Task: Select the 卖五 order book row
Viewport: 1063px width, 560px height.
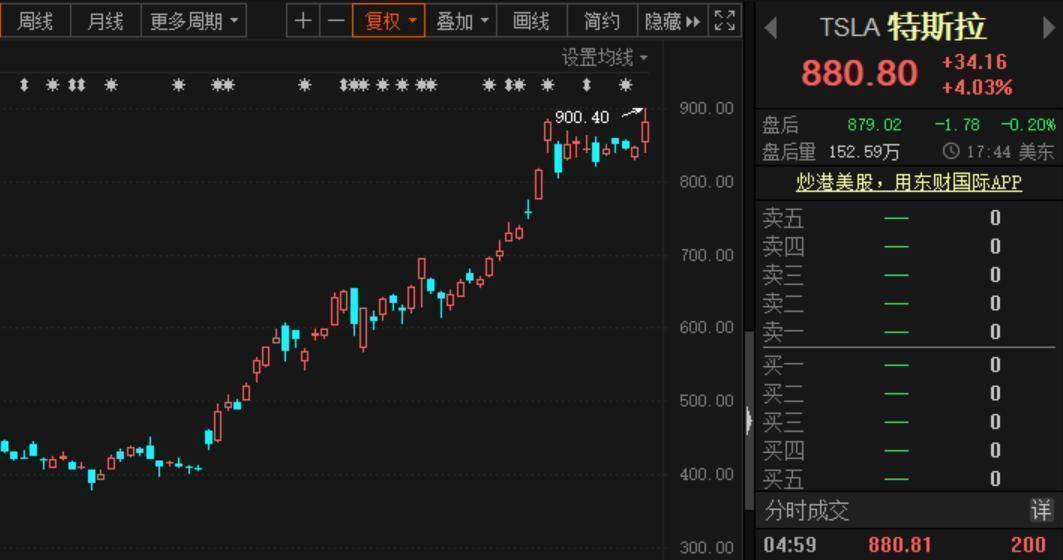Action: pos(906,218)
